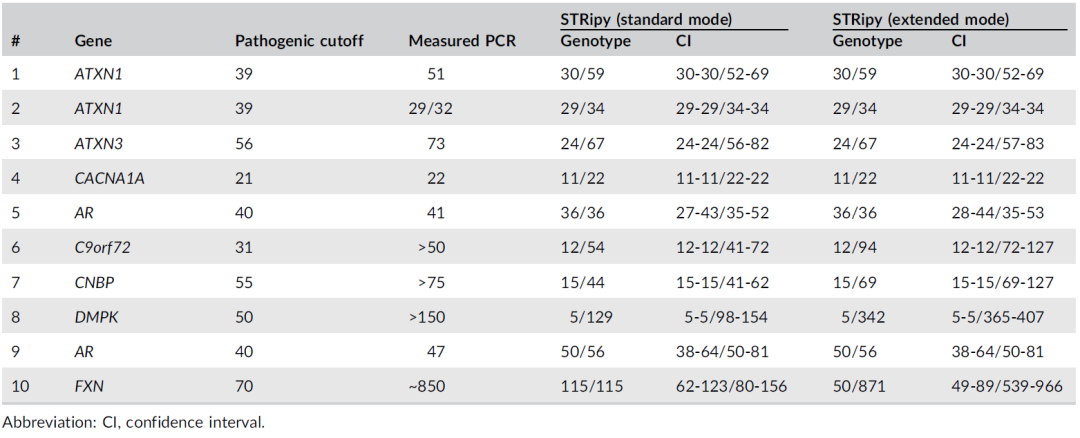Image resolution: width=1080 pixels, height=438 pixels.
Task: Click the Abbreviation footnote text
Action: pyautogui.click(x=133, y=422)
